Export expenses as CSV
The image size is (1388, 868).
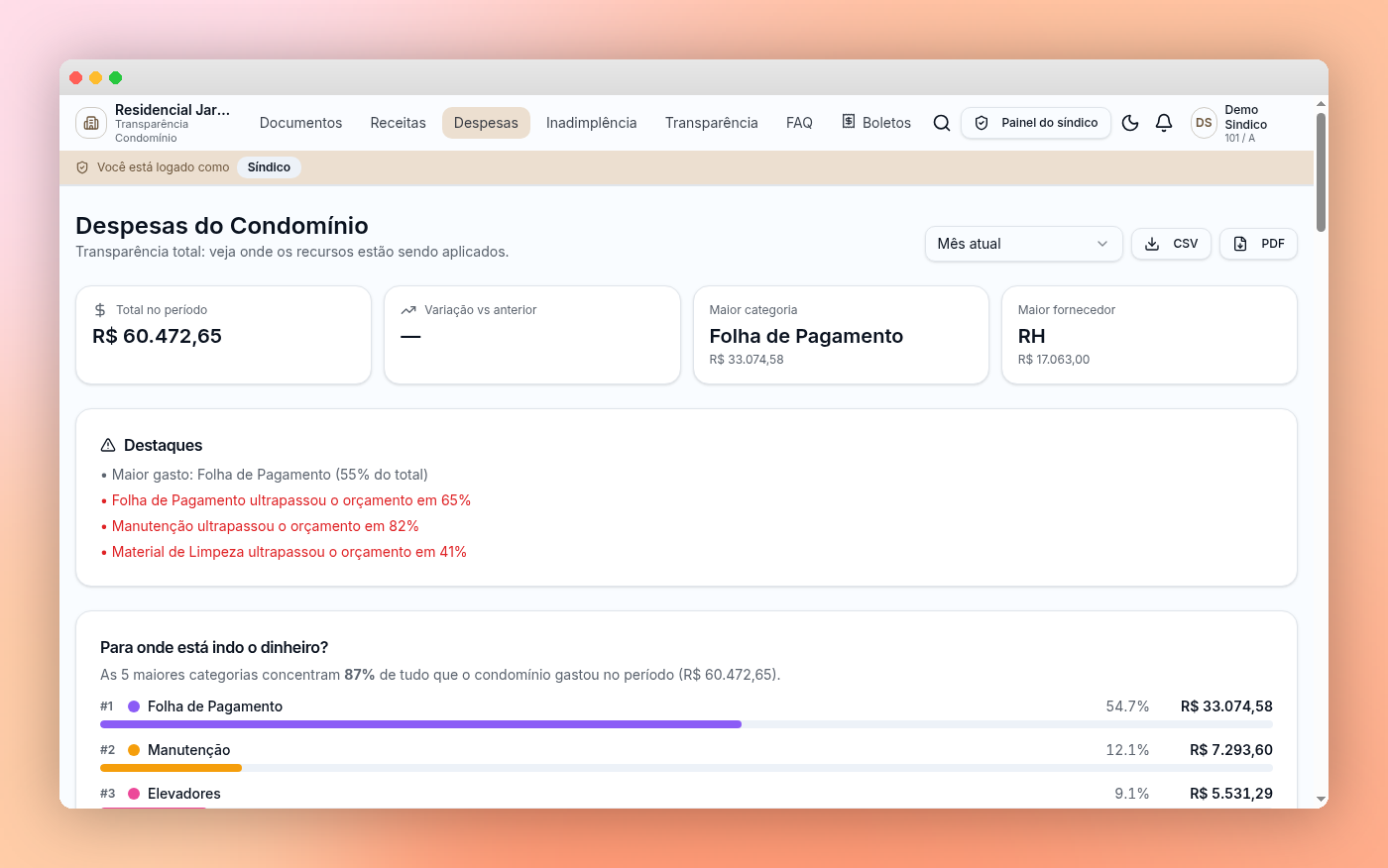(1171, 244)
